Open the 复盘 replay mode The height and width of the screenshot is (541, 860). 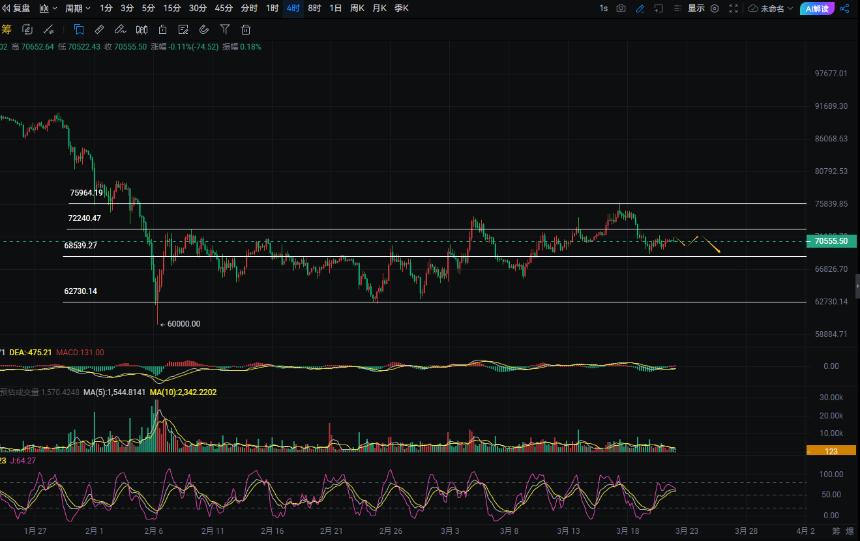16,8
